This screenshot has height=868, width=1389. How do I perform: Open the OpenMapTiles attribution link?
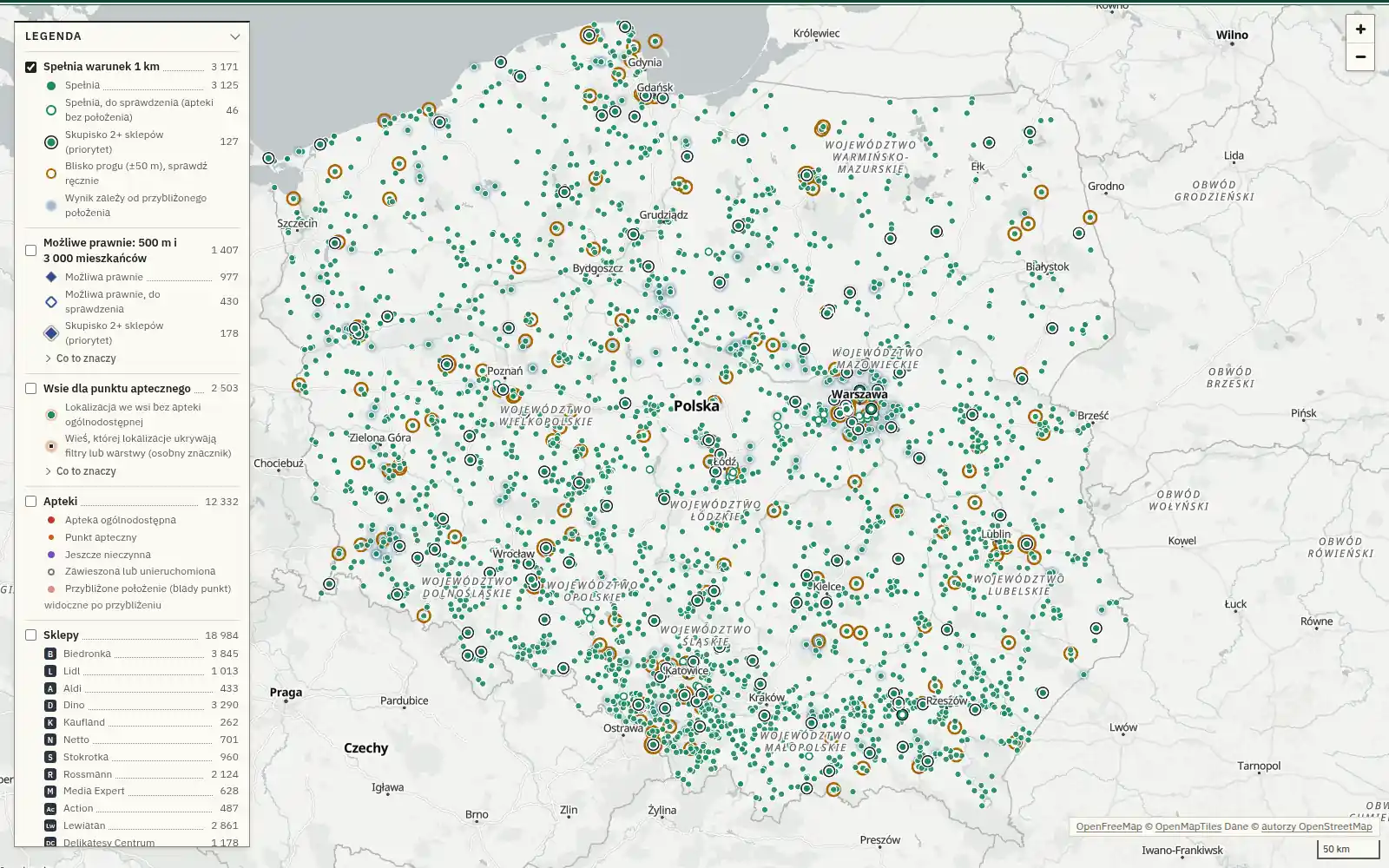(1188, 826)
